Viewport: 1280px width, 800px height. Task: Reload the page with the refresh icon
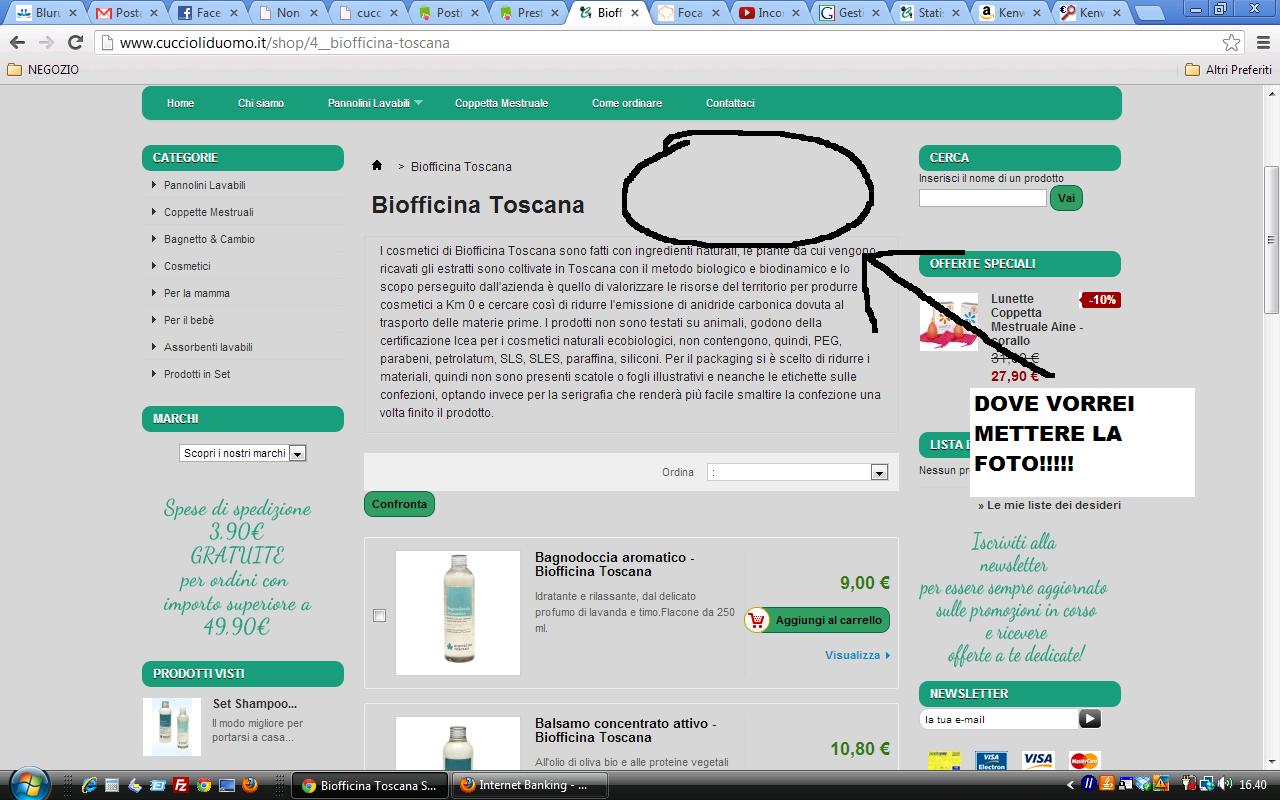coord(75,43)
